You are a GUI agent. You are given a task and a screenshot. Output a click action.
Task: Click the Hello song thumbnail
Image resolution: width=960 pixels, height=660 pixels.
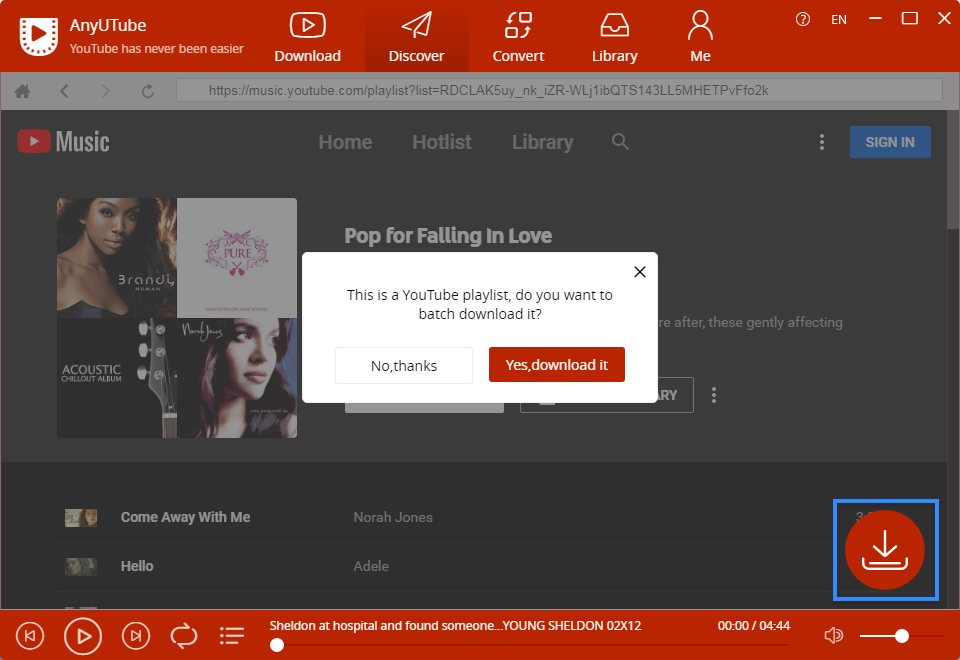click(81, 566)
